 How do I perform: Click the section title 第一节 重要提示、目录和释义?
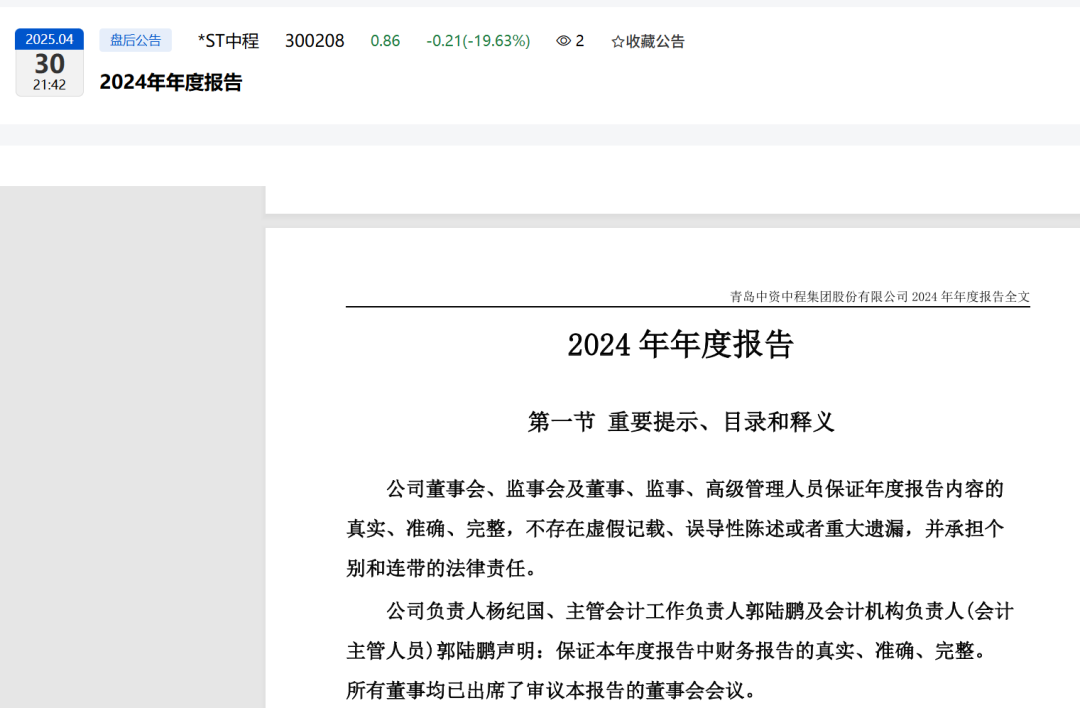[681, 421]
